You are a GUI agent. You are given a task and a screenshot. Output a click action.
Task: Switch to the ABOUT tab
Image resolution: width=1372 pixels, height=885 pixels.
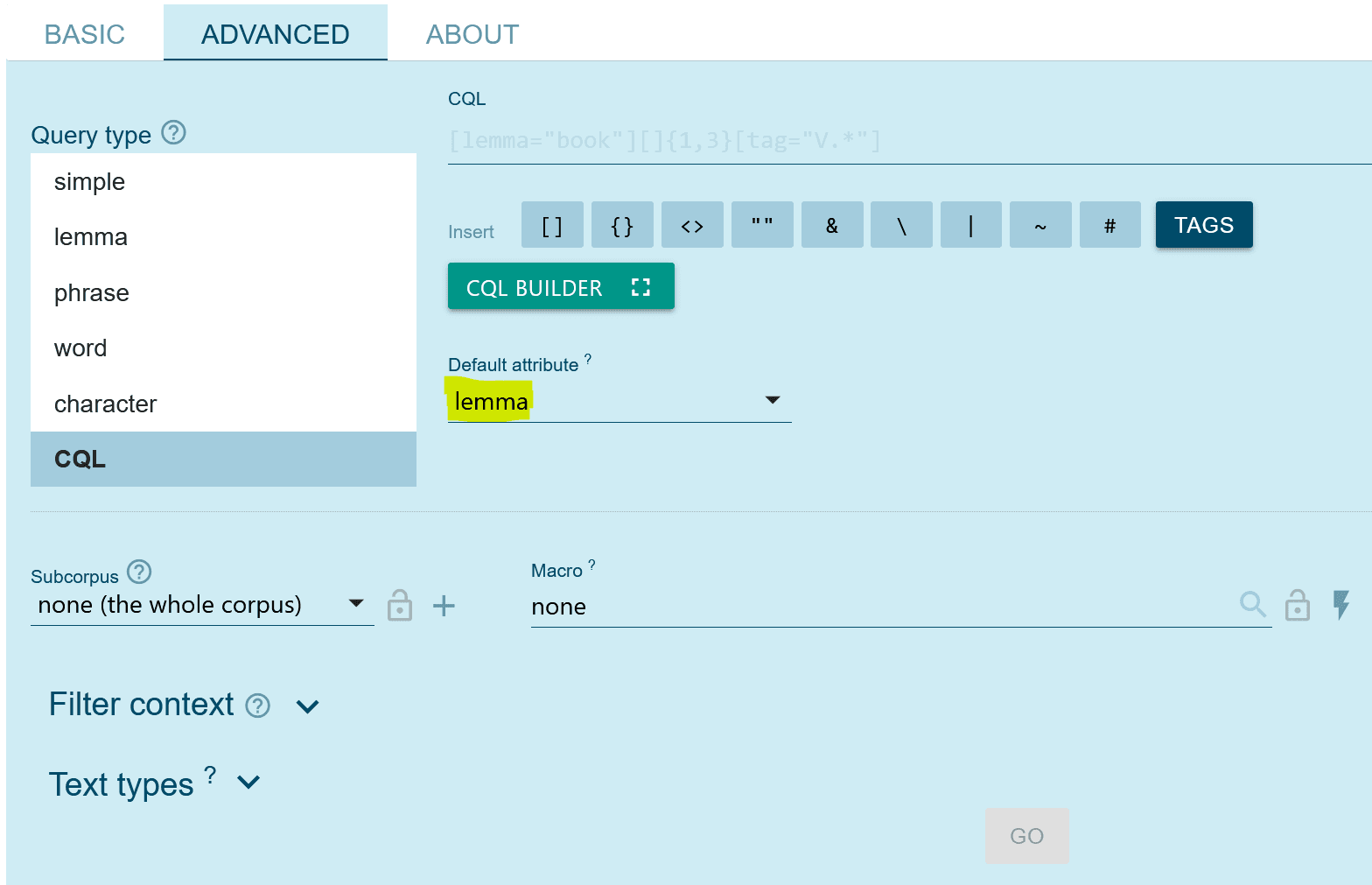[x=472, y=34]
